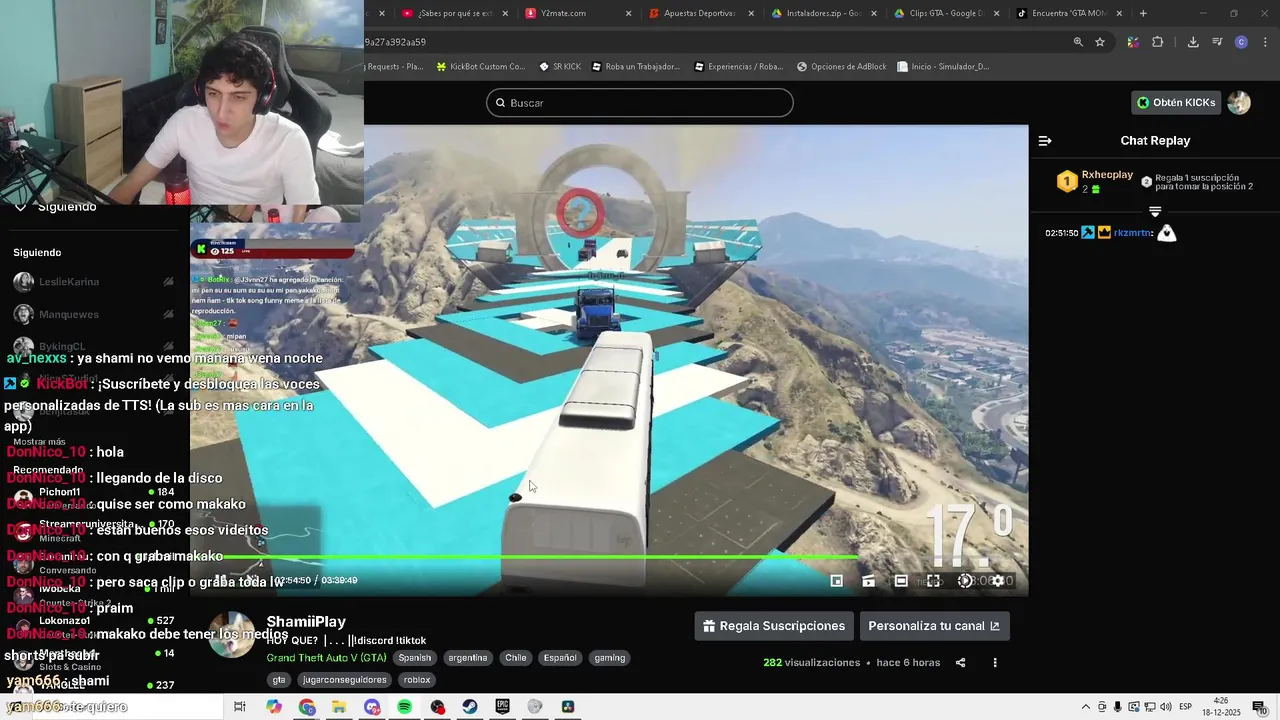Open the three-dot more options menu
The width and height of the screenshot is (1280, 720).
tap(995, 662)
